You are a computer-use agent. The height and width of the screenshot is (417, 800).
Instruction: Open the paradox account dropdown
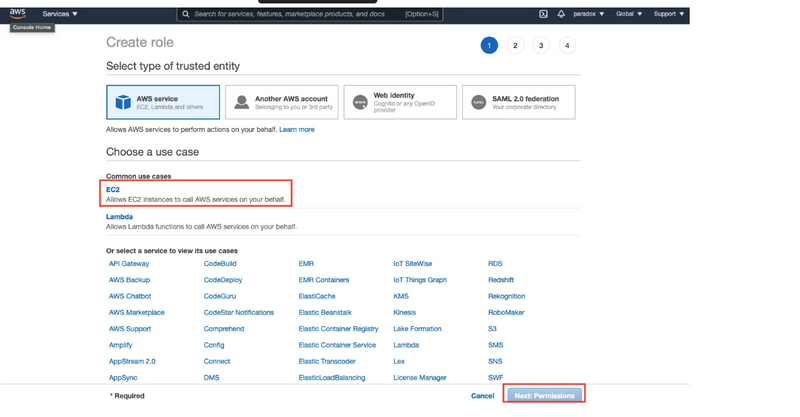tap(587, 14)
